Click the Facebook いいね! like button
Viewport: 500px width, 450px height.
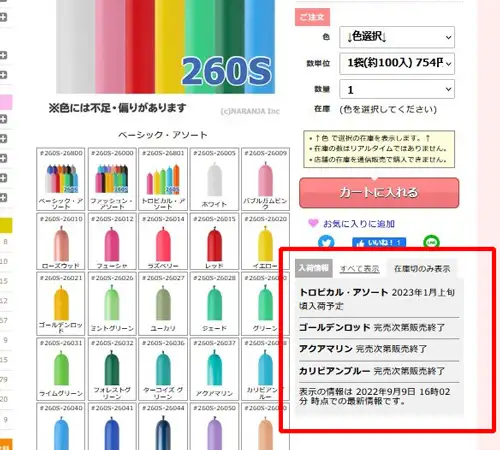(x=379, y=243)
